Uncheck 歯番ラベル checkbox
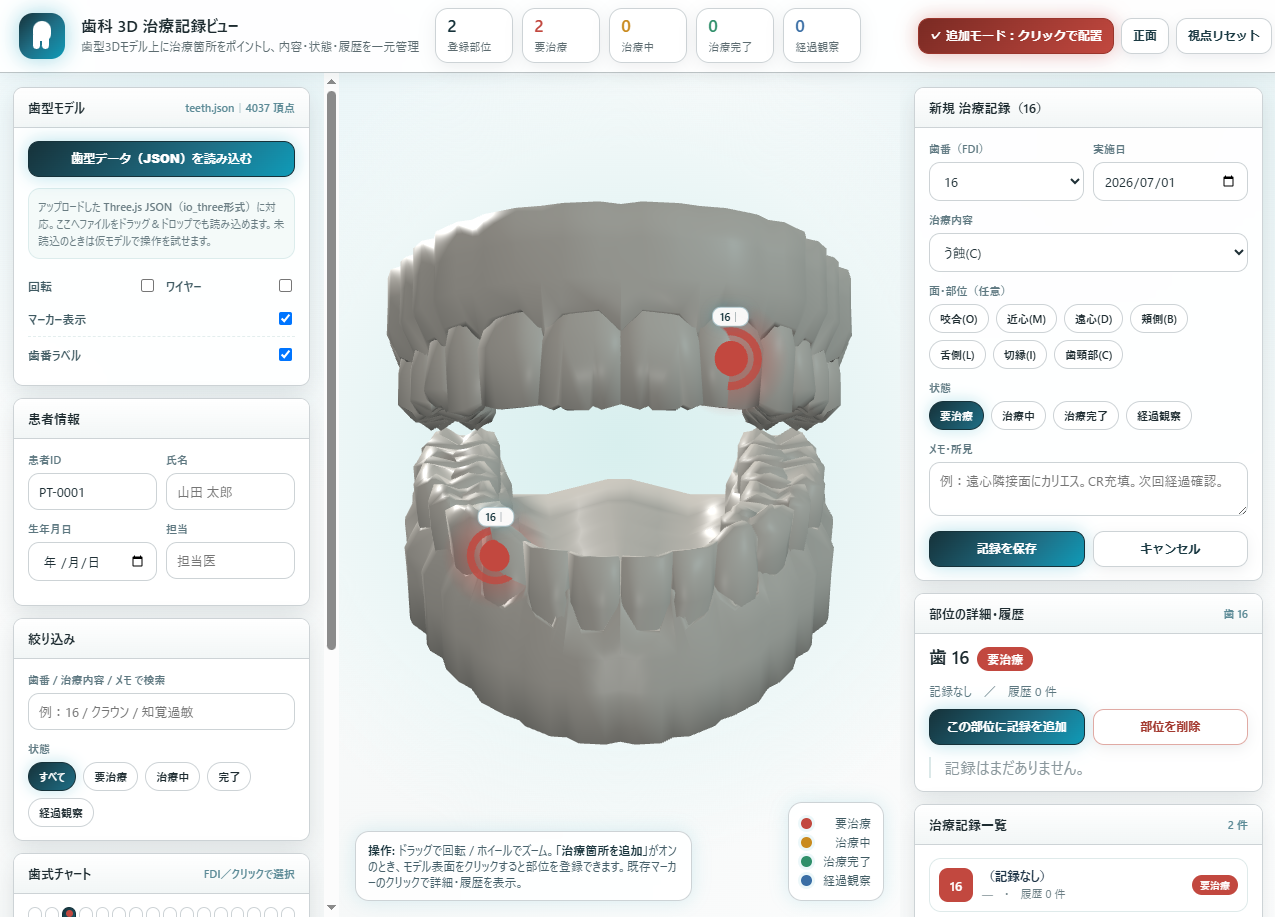The image size is (1275, 917). click(x=285, y=355)
